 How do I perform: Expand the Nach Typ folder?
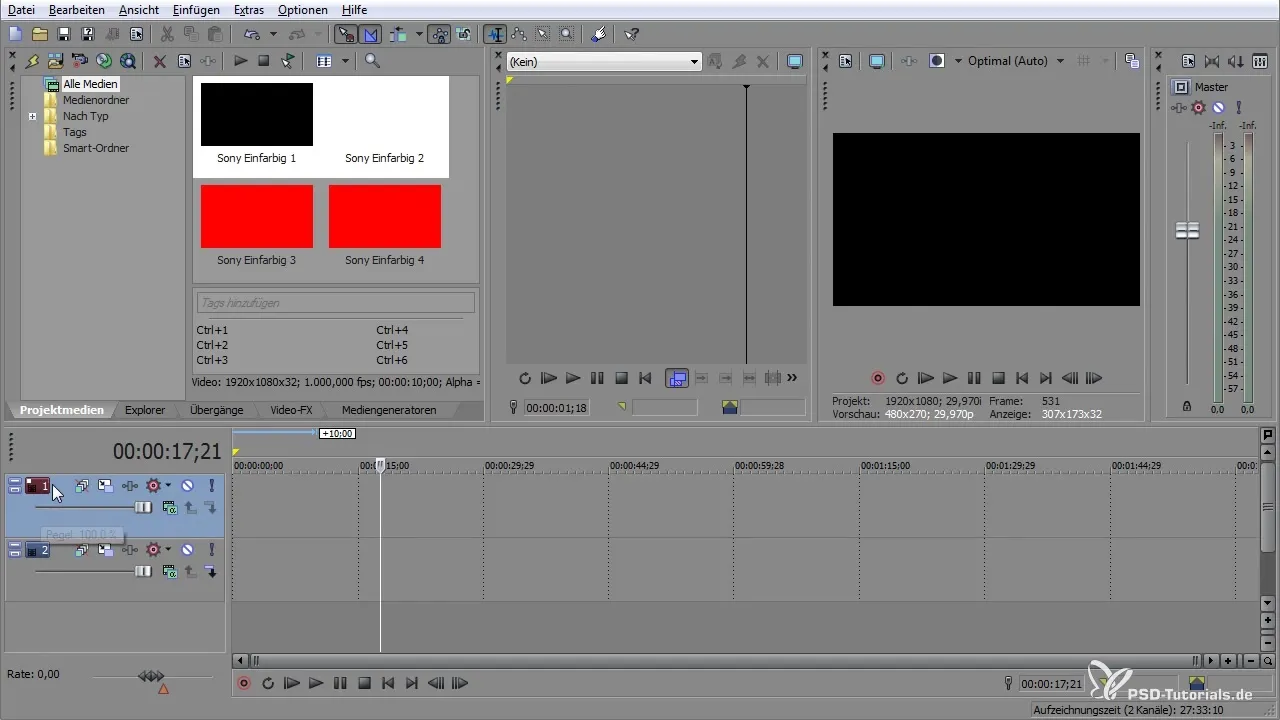tap(32, 116)
